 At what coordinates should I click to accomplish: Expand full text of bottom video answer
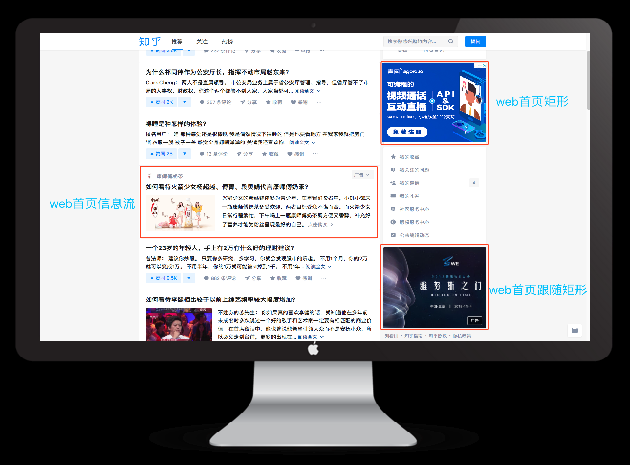(310, 337)
